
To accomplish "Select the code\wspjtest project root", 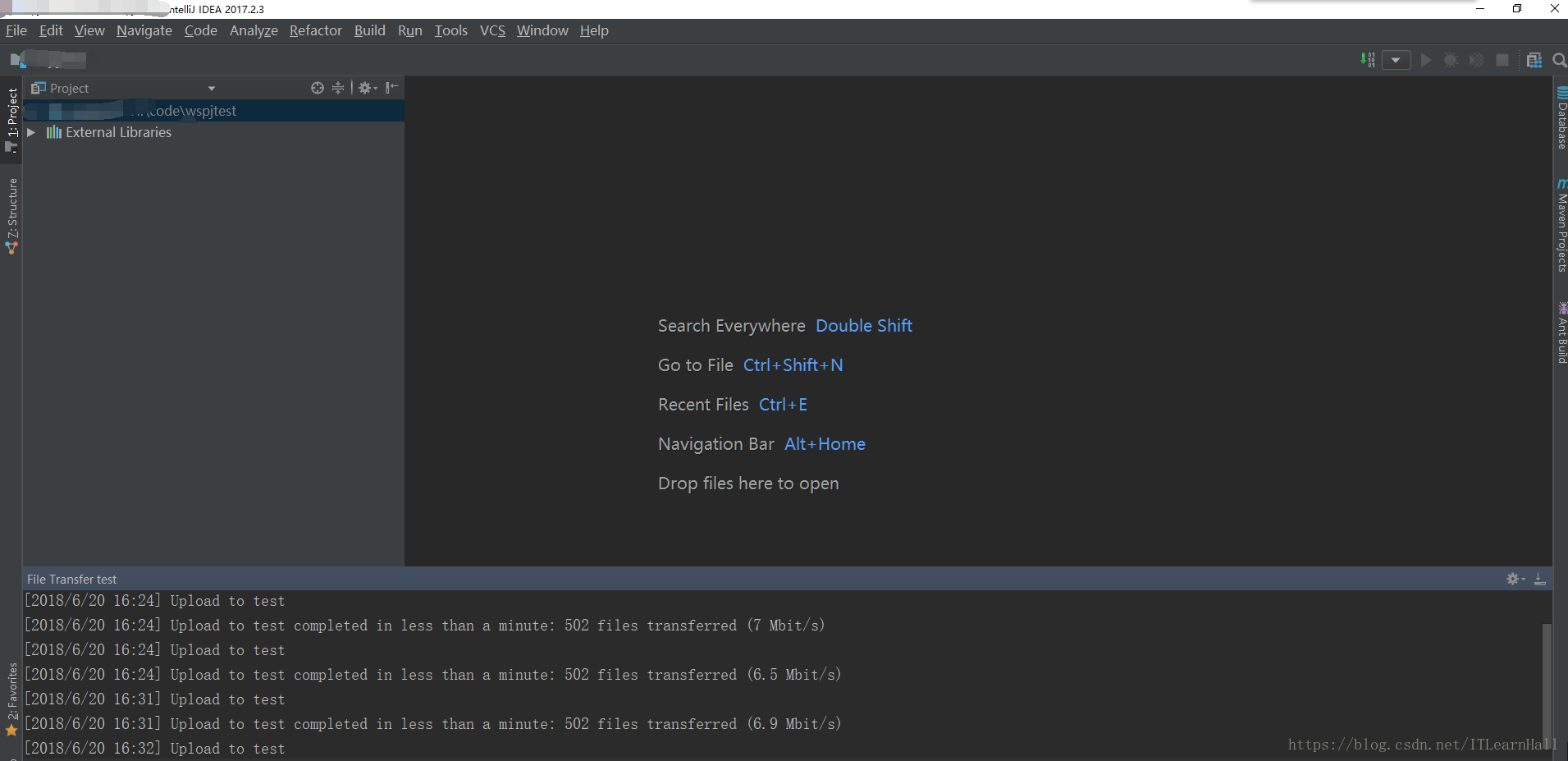I will point(213,111).
